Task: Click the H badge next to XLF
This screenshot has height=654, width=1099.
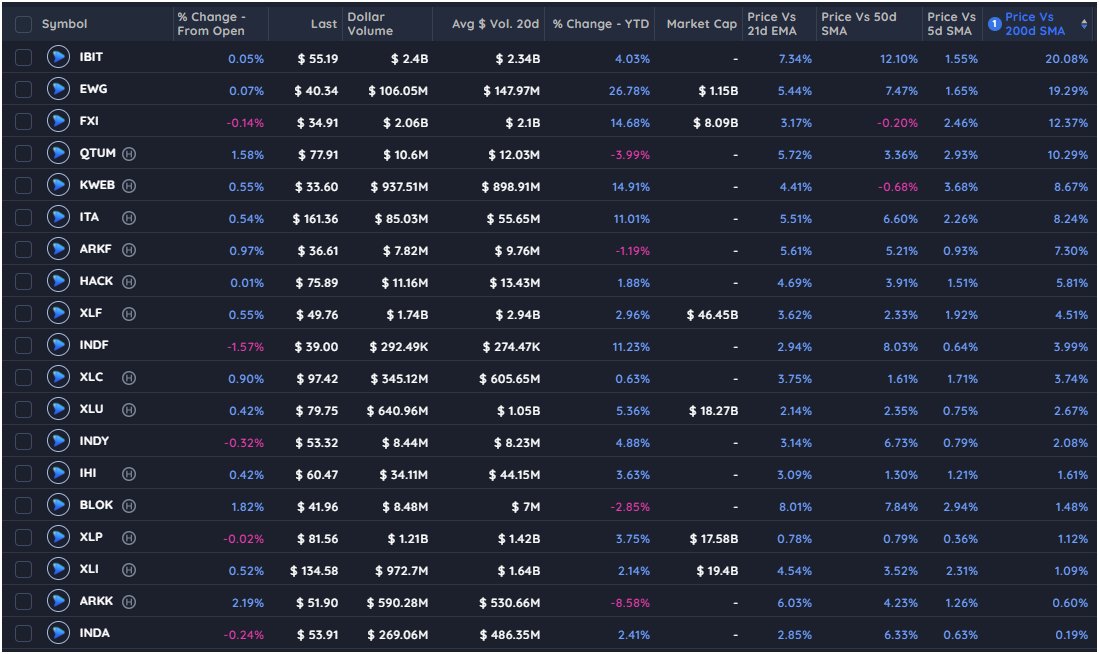Action: click(129, 314)
